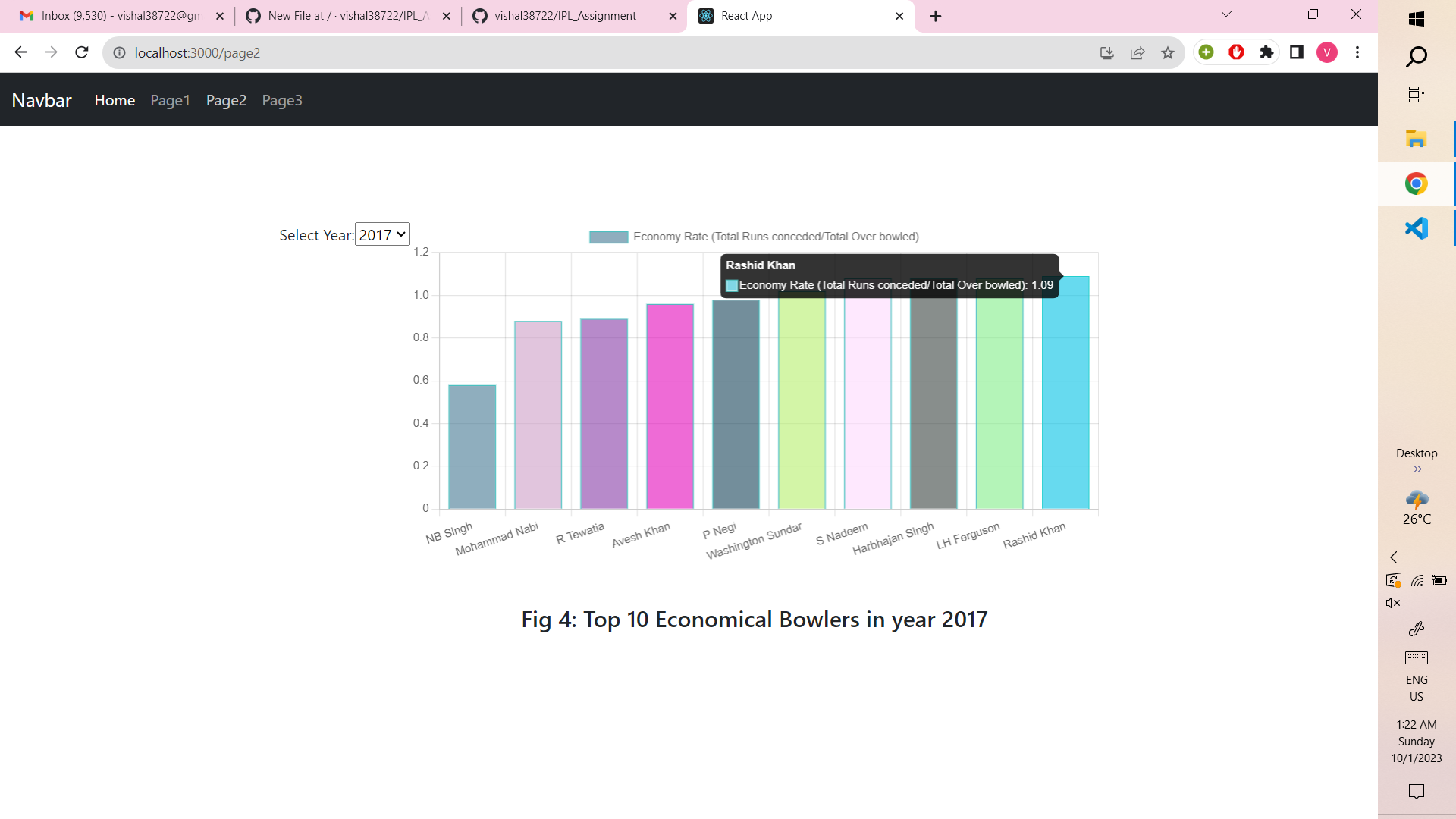Bookmark this page with star icon
This screenshot has width=1456, height=819.
(1168, 52)
